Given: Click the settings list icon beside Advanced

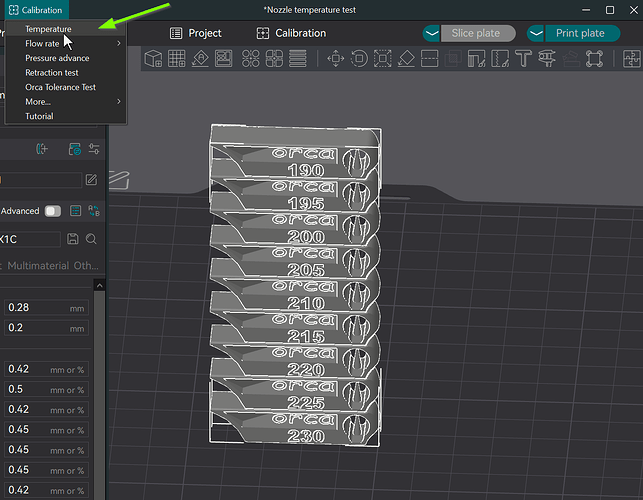Looking at the screenshot, I should [x=75, y=211].
